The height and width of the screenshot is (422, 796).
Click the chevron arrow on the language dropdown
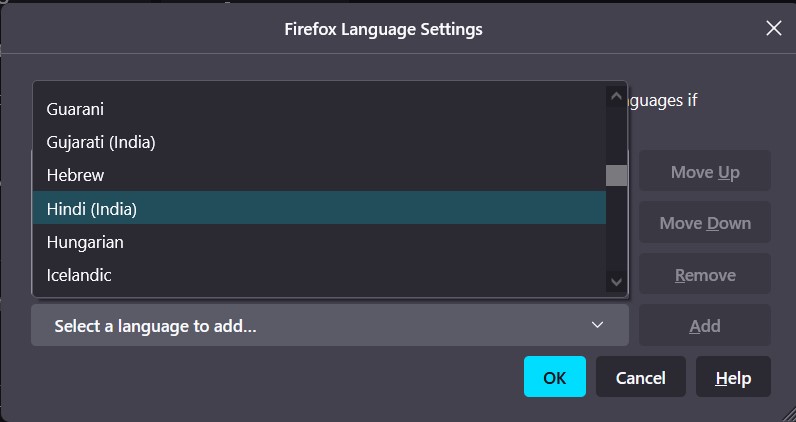597,326
